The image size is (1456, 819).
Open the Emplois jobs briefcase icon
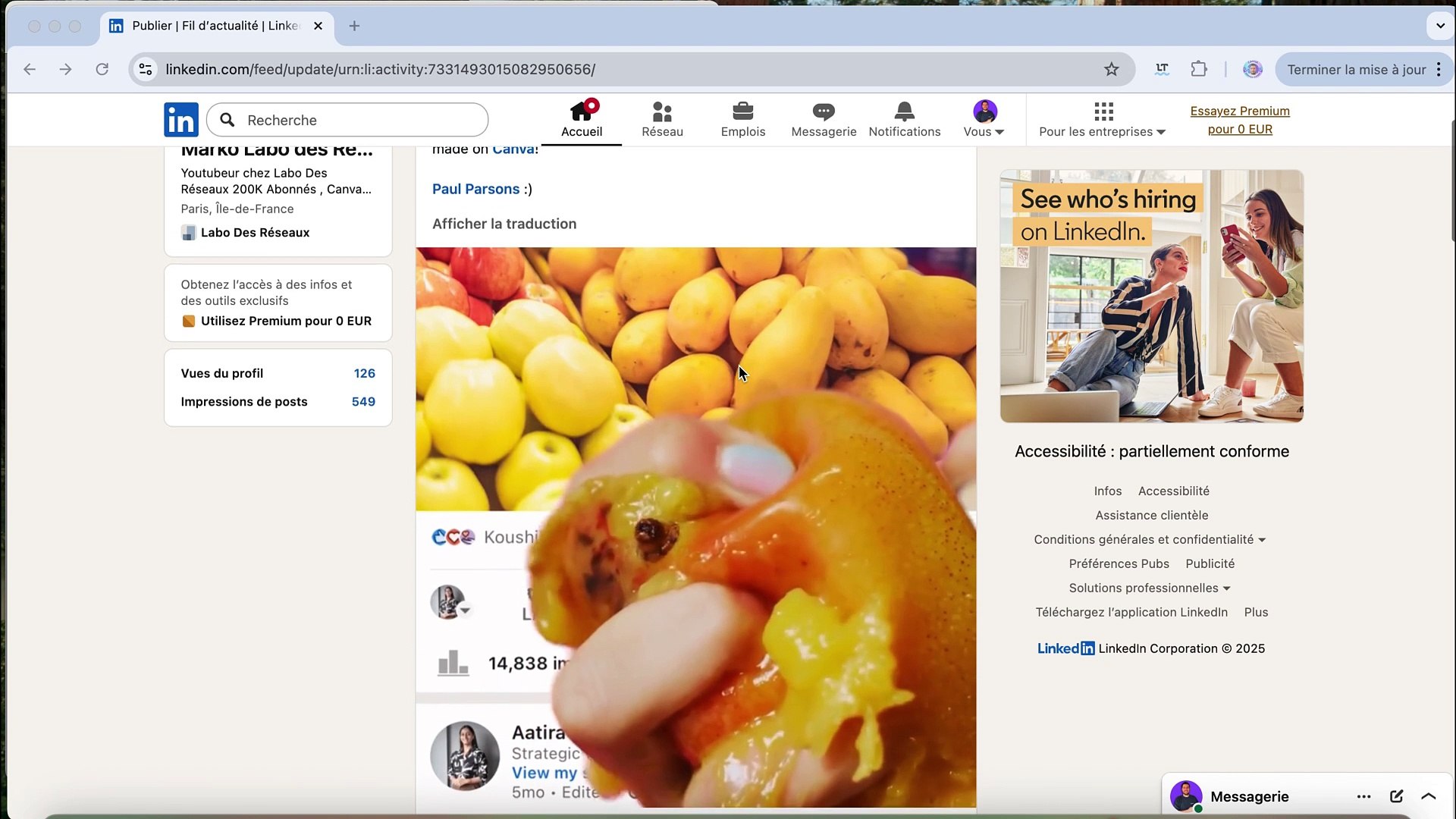pyautogui.click(x=742, y=112)
